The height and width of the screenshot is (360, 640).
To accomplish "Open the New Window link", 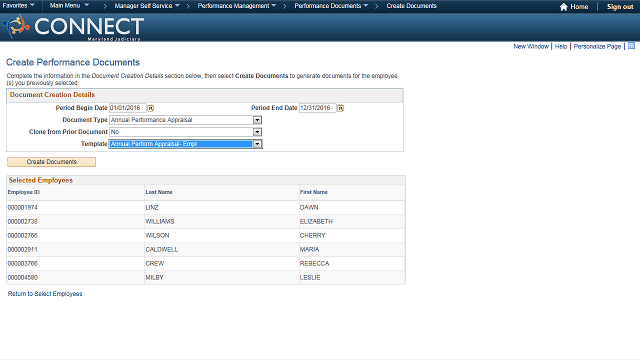I will [x=531, y=47].
